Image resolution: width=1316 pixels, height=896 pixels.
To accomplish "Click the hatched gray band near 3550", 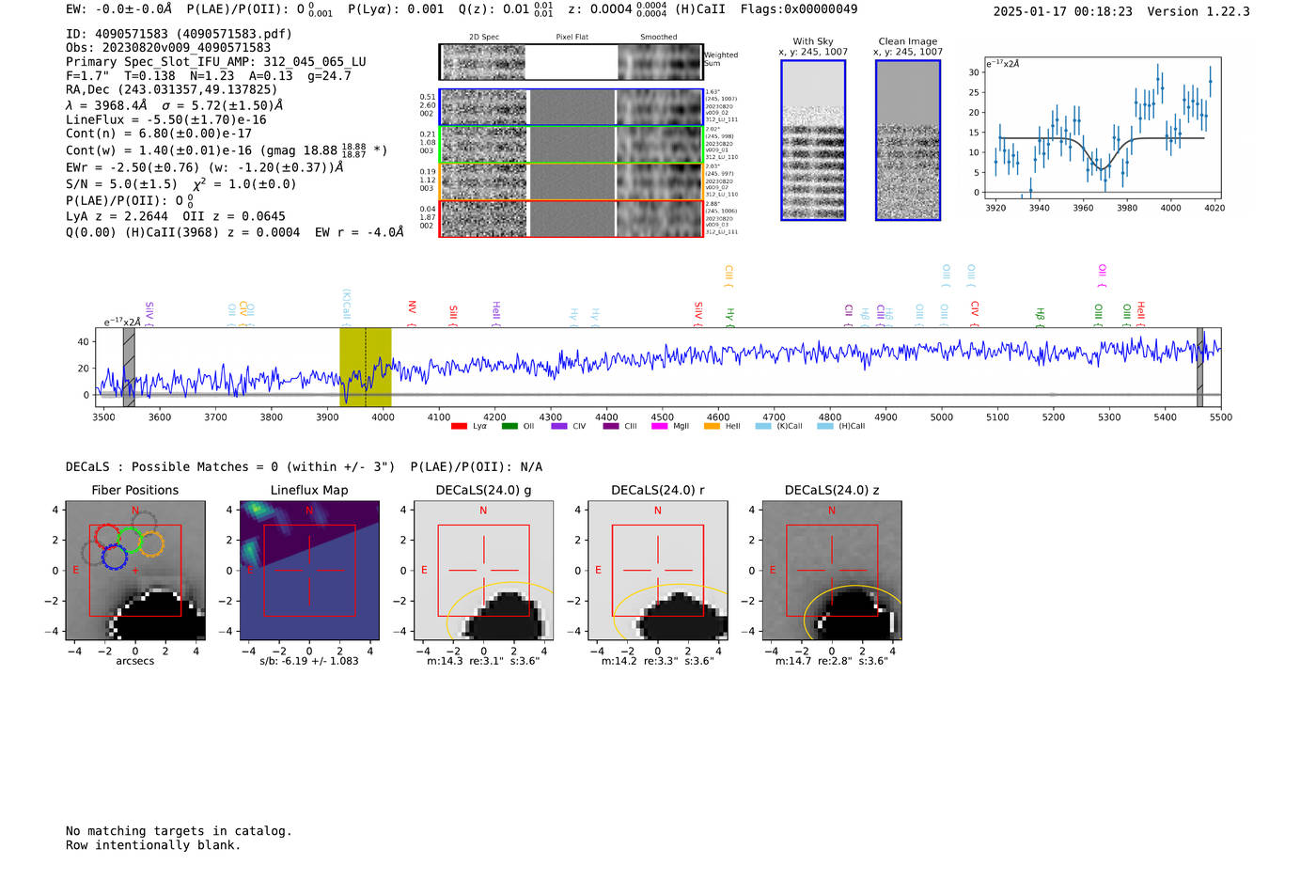I will [x=129, y=367].
